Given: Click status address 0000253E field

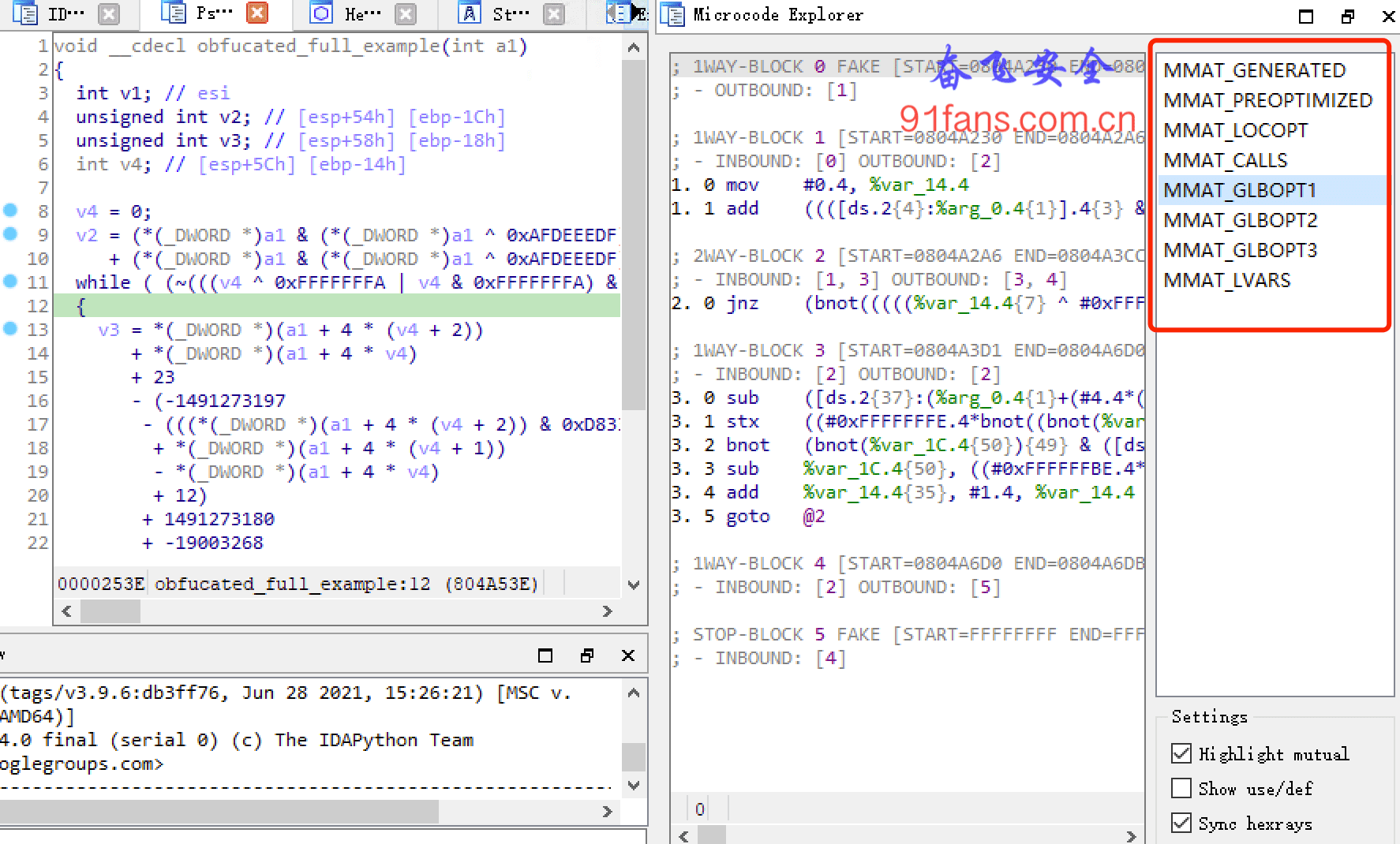Looking at the screenshot, I should point(101,584).
